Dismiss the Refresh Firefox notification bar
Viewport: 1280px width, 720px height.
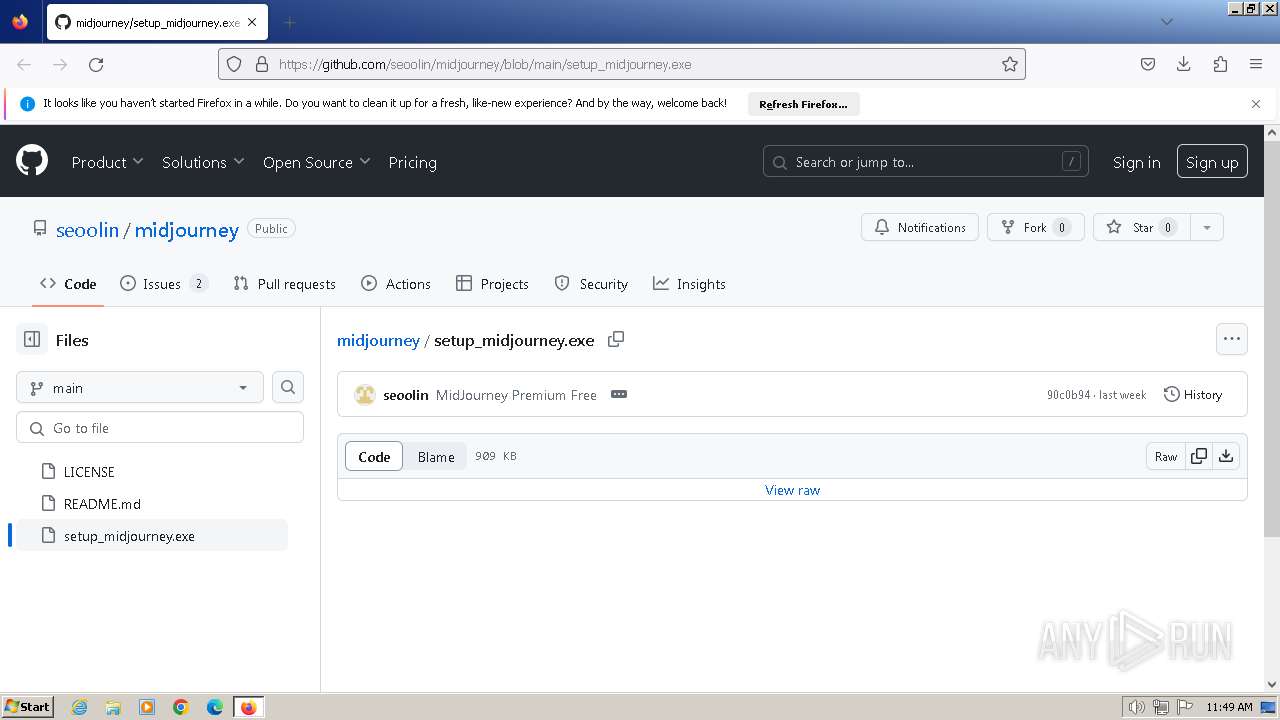coord(1256,104)
